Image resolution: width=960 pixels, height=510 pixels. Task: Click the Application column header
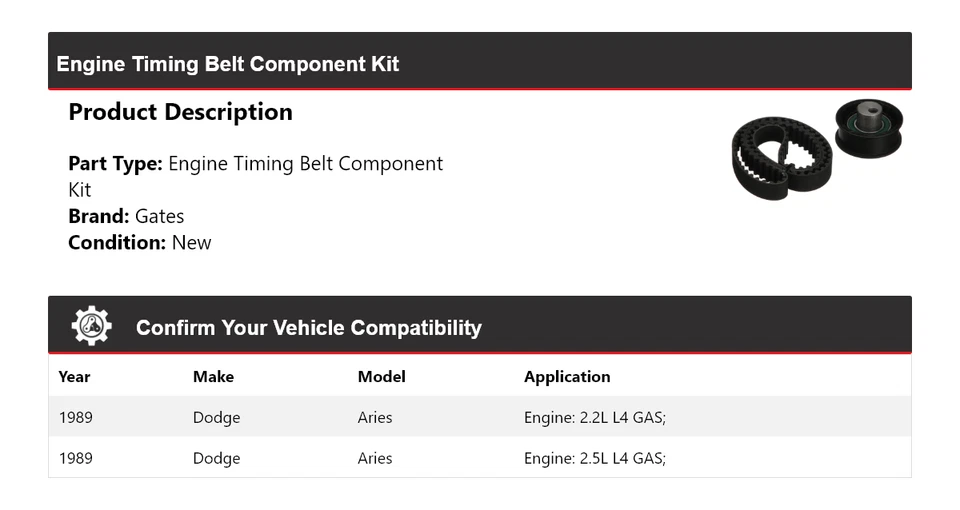[566, 377]
